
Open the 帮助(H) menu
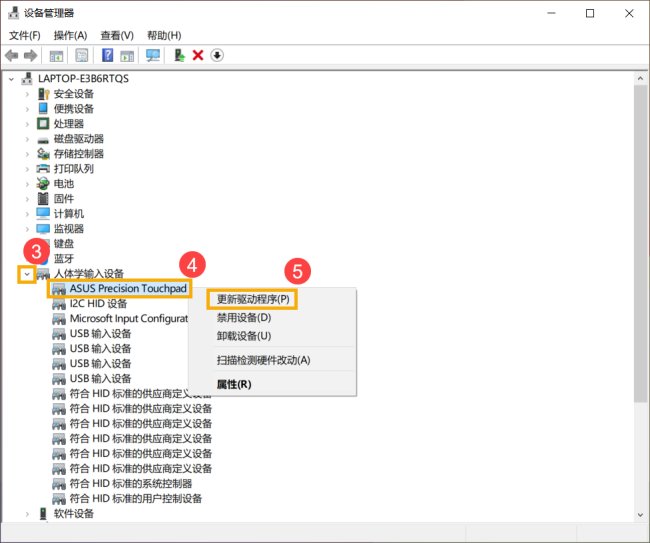(x=164, y=36)
